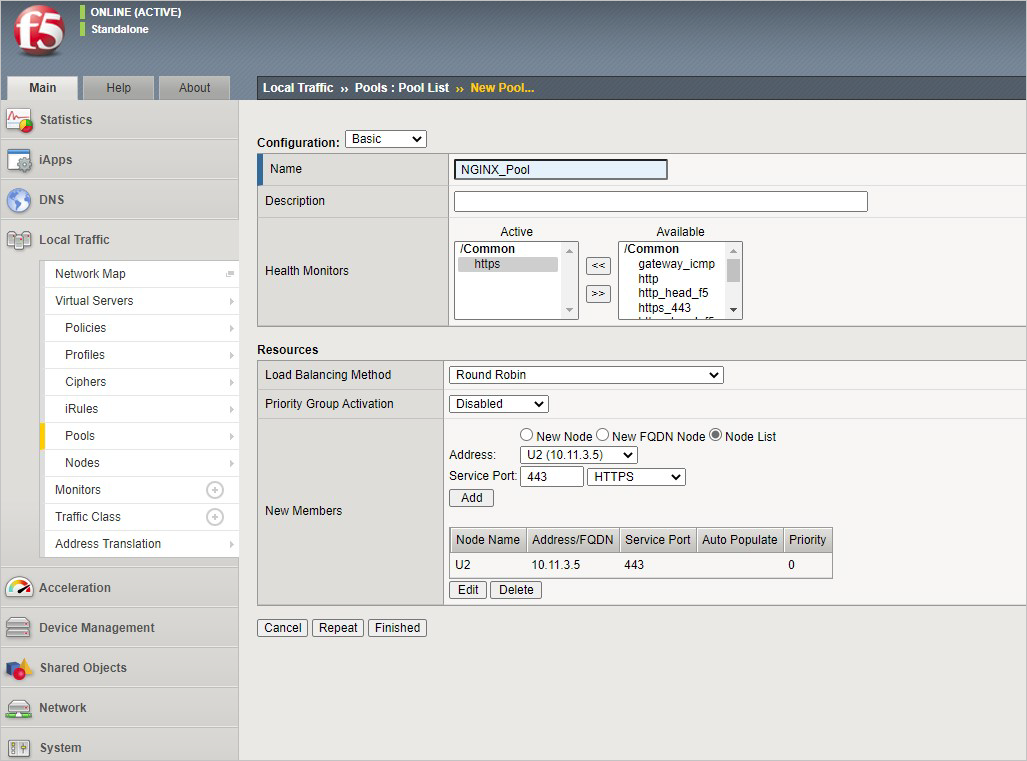Switch to the Help tab
This screenshot has height=761, width=1027.
coord(118,88)
